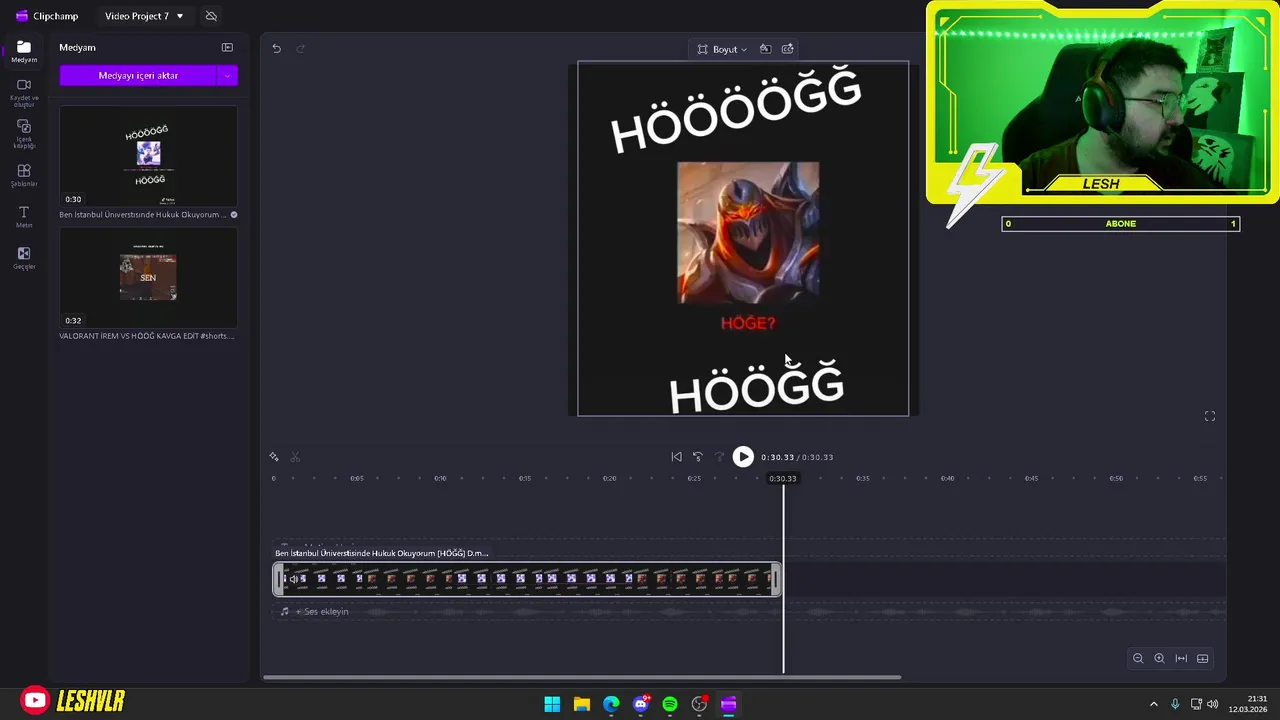
Task: Skip to the start of video
Action: pyautogui.click(x=676, y=457)
